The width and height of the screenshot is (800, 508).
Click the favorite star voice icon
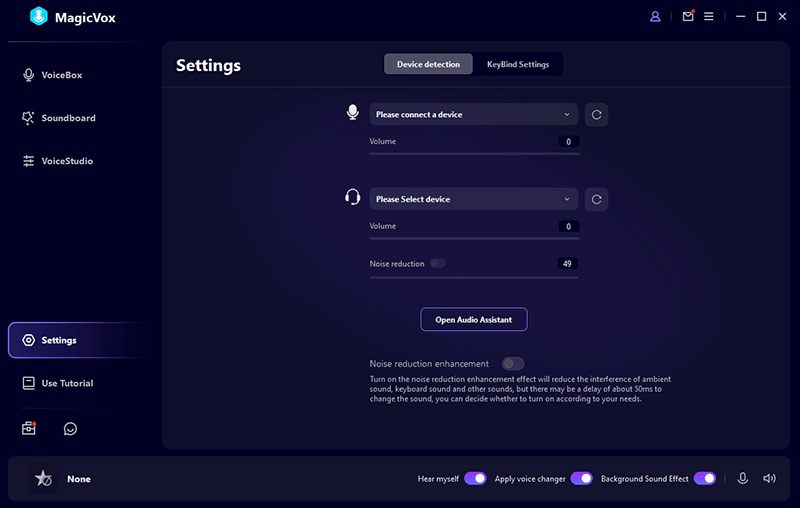click(43, 479)
